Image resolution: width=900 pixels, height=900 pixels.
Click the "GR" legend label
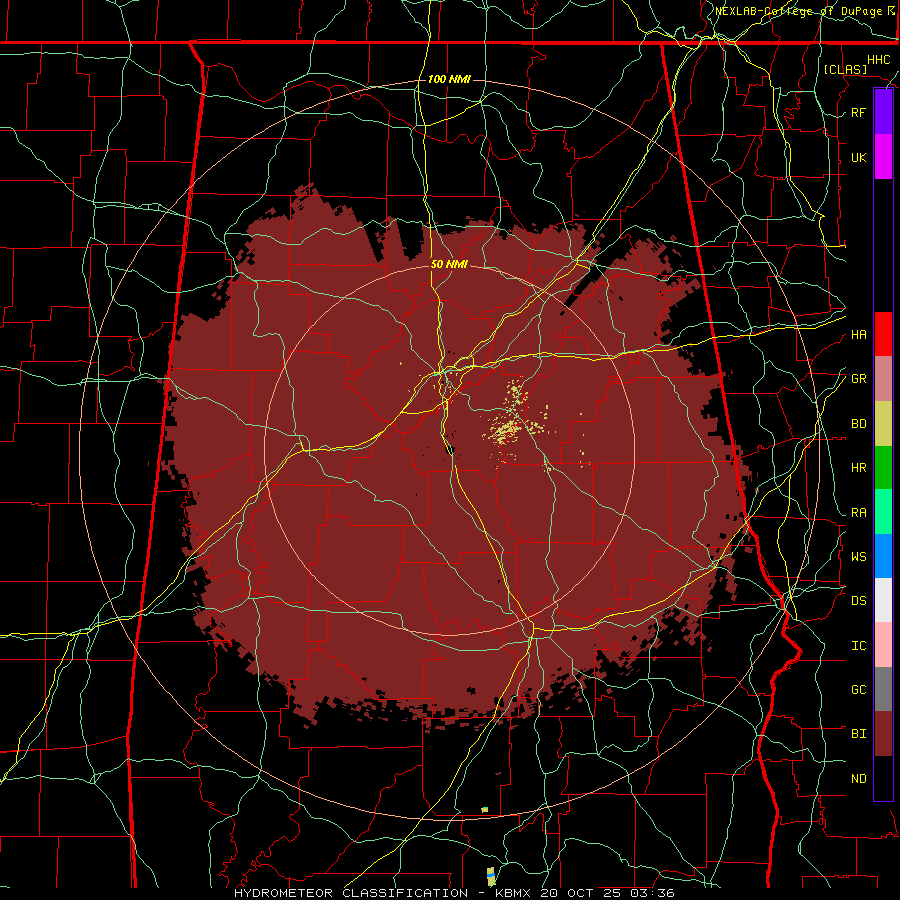coord(859,379)
